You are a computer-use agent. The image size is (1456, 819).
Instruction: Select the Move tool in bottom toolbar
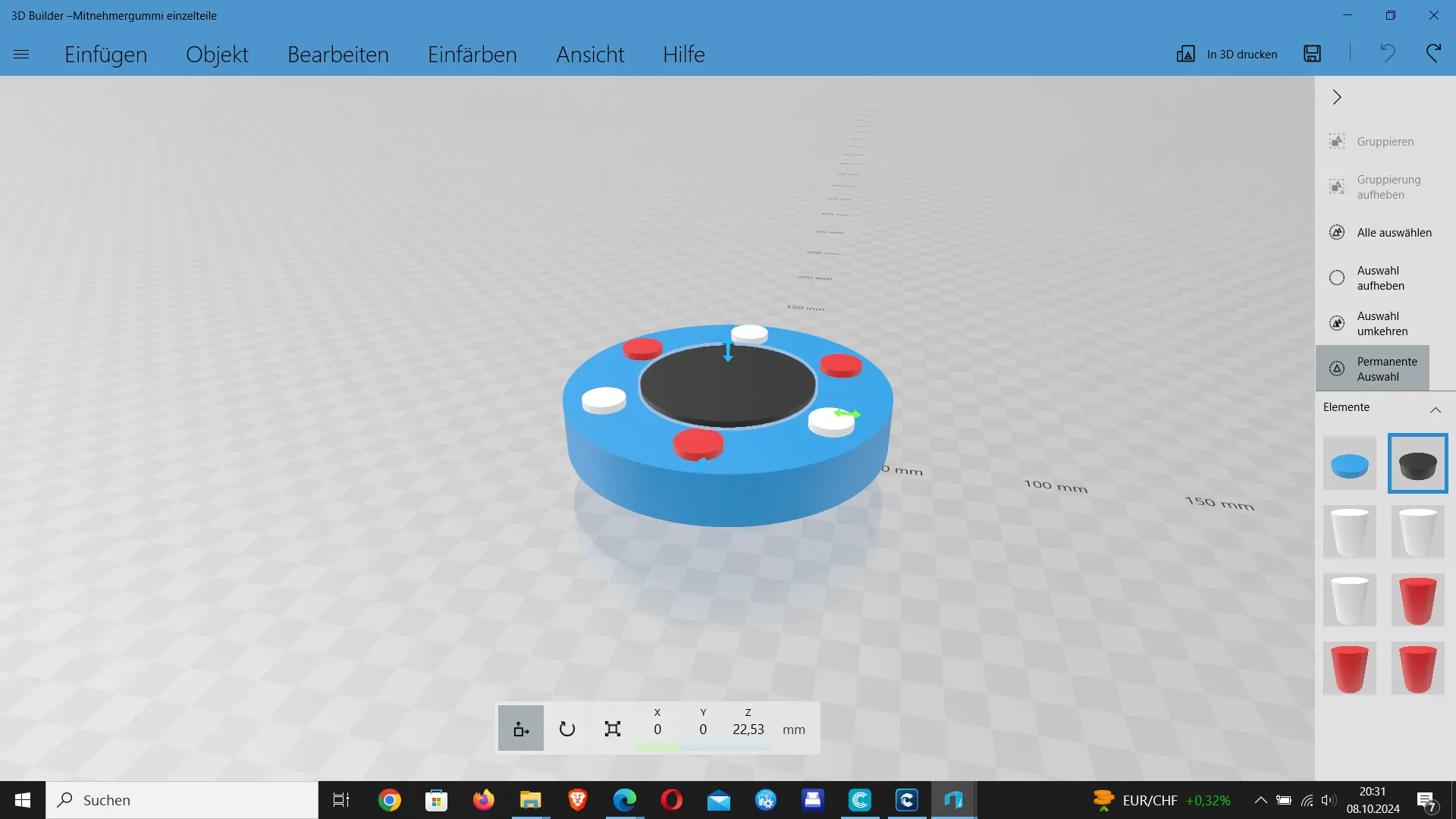(x=521, y=729)
